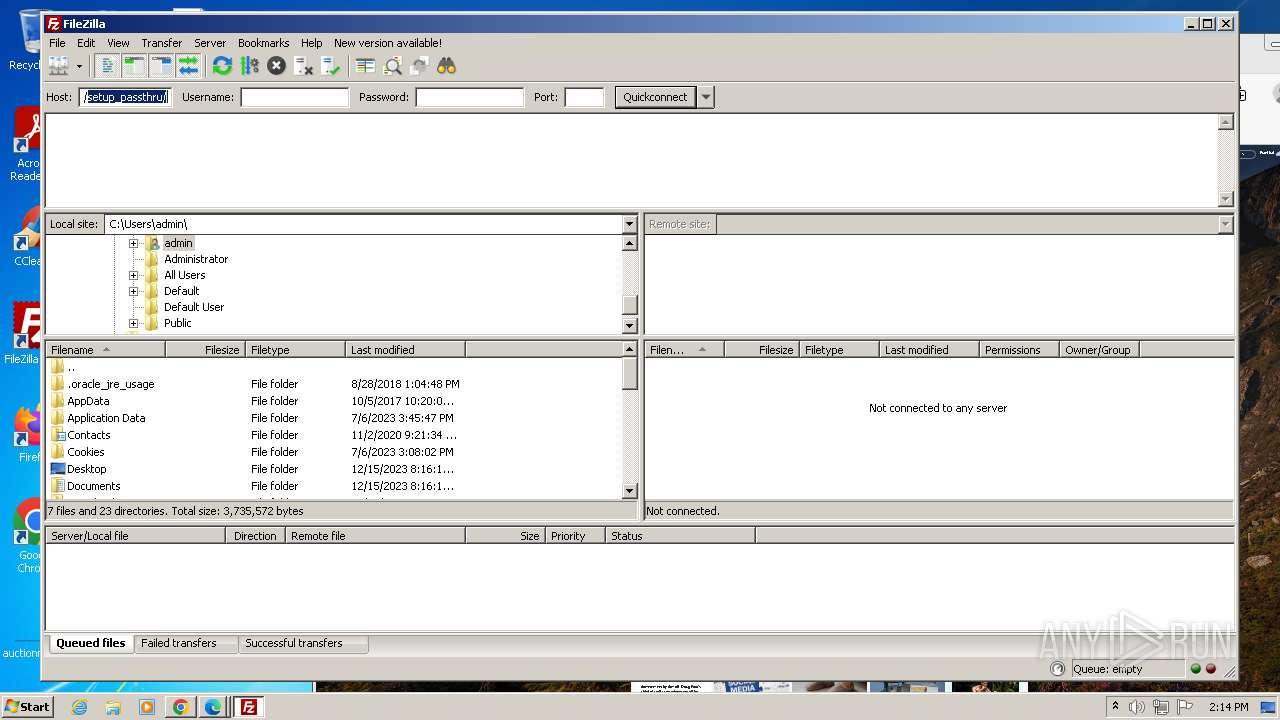Reconnect to the last server

[330, 66]
